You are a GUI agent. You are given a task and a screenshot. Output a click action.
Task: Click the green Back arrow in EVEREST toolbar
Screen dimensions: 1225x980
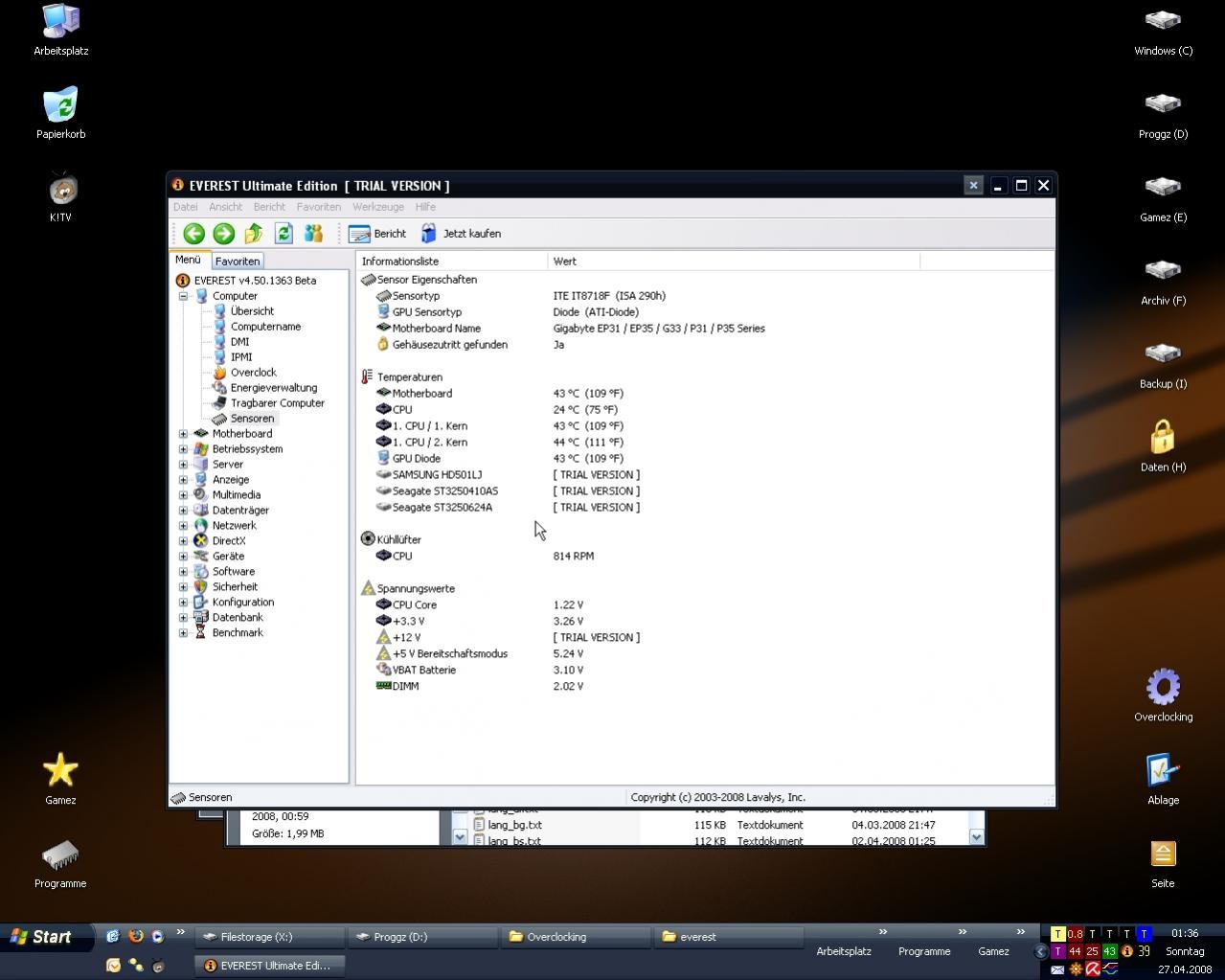tap(193, 233)
